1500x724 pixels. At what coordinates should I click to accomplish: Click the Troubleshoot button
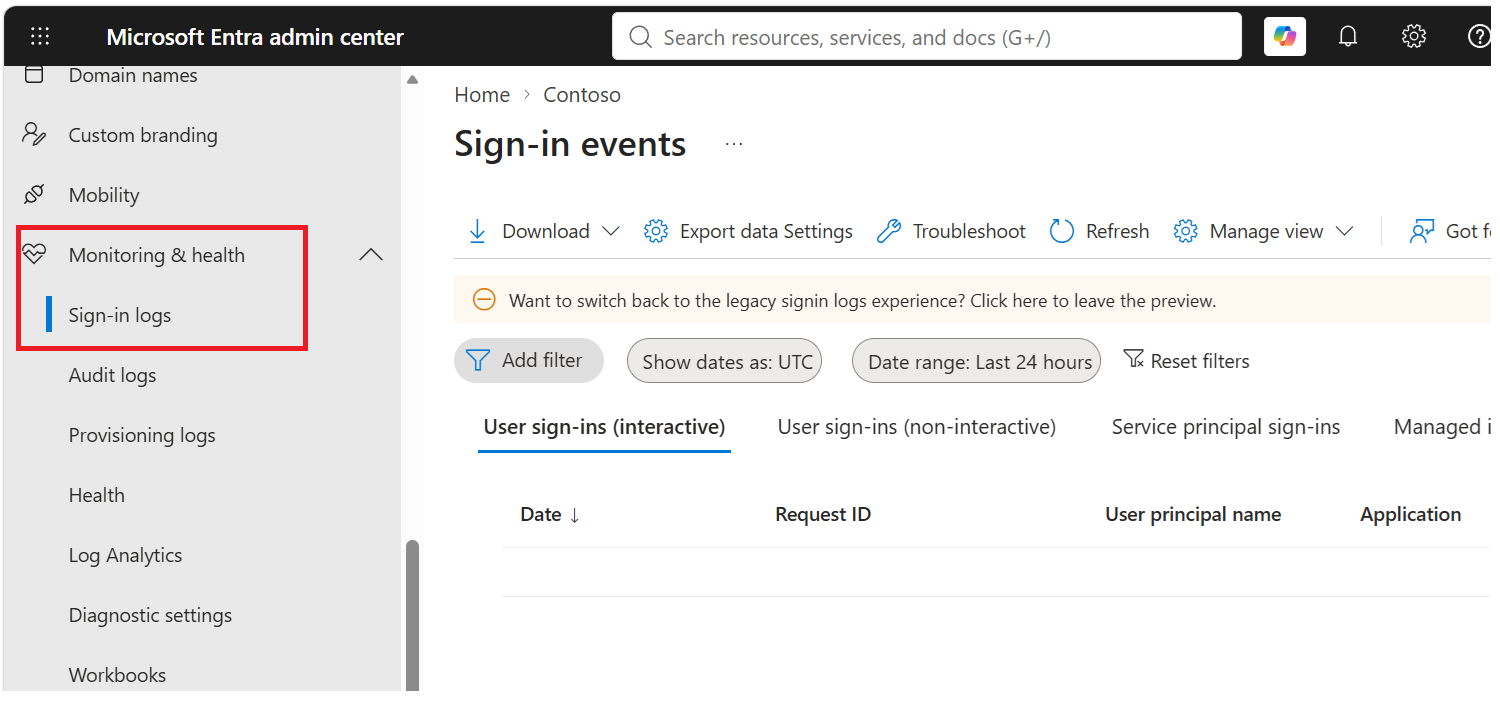pos(951,231)
